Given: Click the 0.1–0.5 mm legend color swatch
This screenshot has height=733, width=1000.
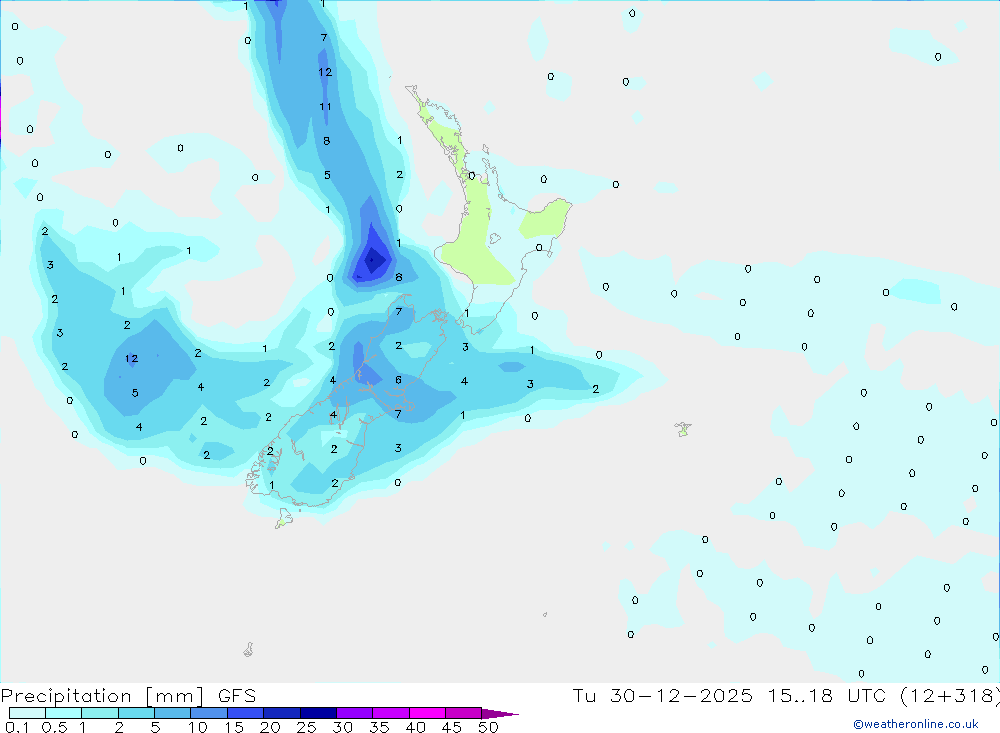Looking at the screenshot, I should 27,713.
